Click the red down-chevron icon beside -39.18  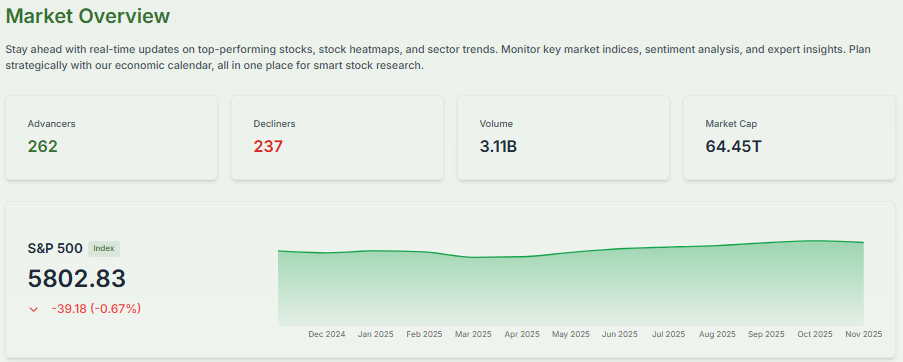(x=33, y=310)
